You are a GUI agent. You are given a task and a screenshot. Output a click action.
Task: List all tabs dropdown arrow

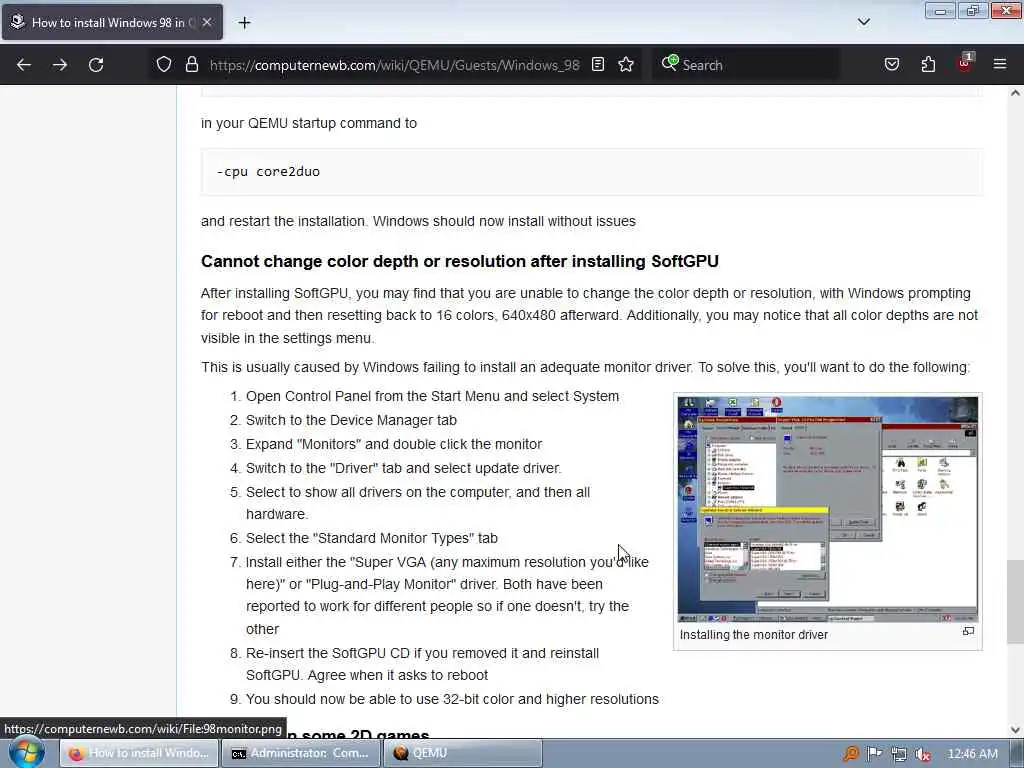[x=863, y=22]
